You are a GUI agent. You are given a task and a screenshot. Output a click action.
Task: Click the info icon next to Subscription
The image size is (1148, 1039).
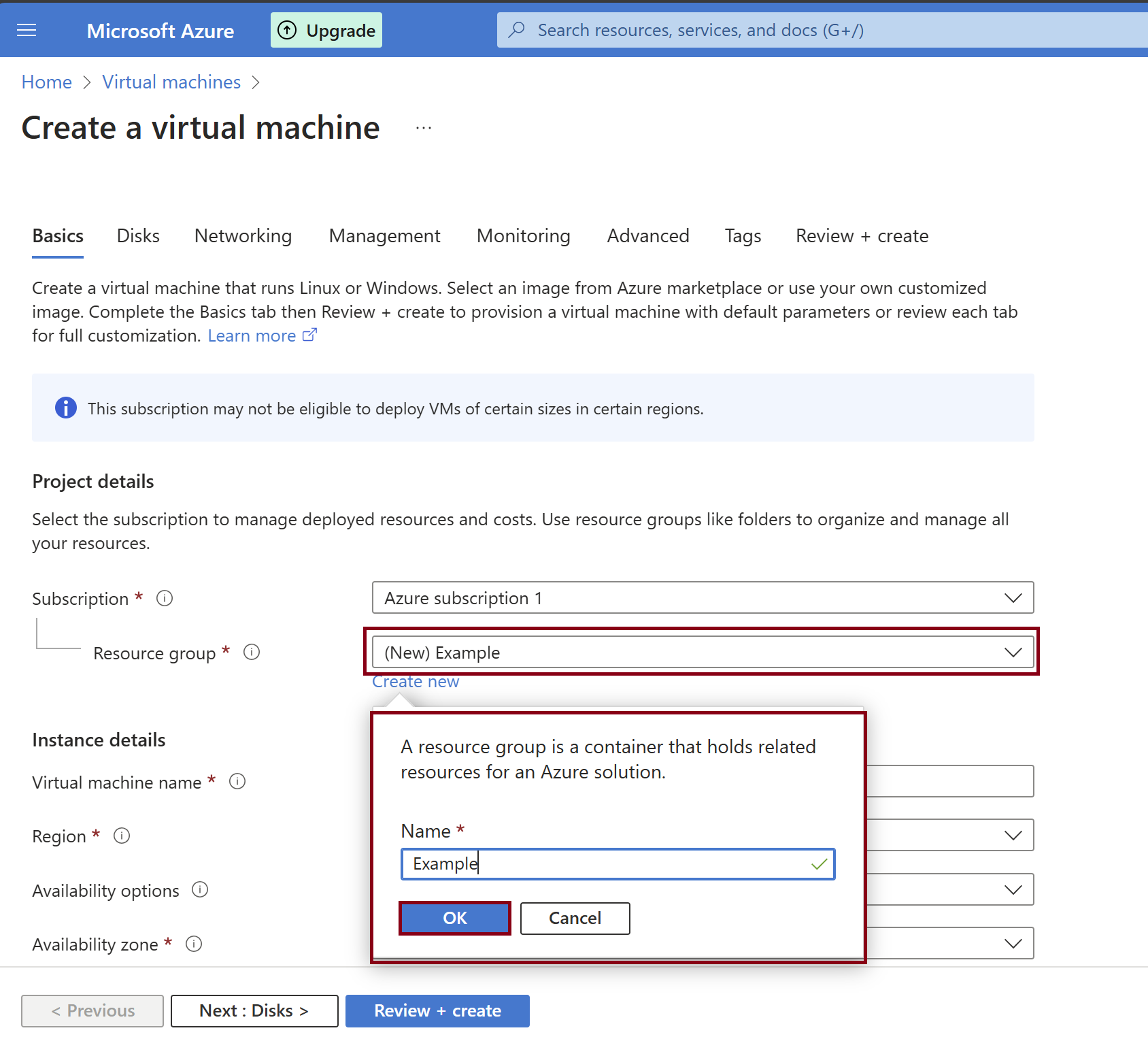(x=165, y=598)
